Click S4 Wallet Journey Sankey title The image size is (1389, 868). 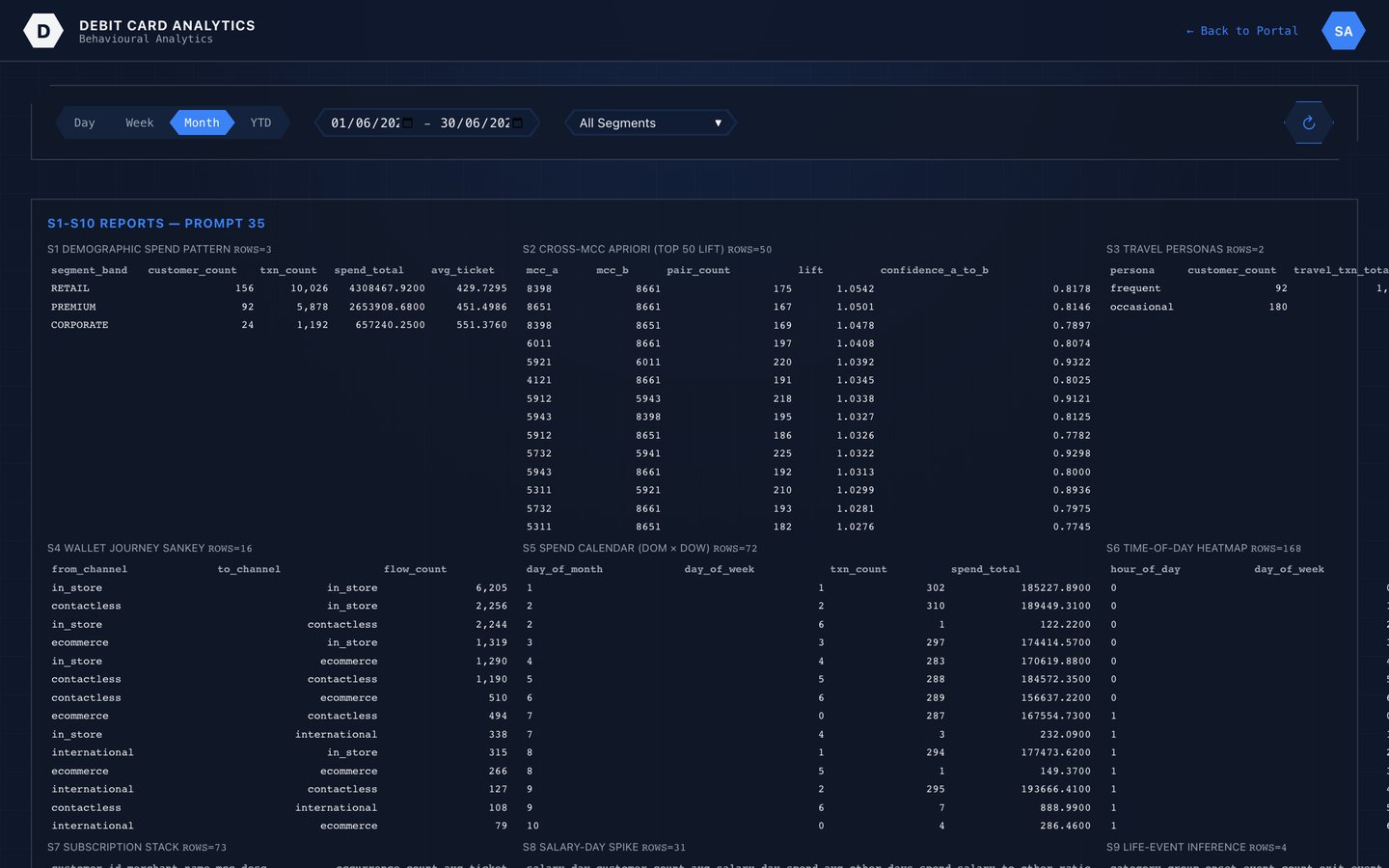tap(150, 548)
